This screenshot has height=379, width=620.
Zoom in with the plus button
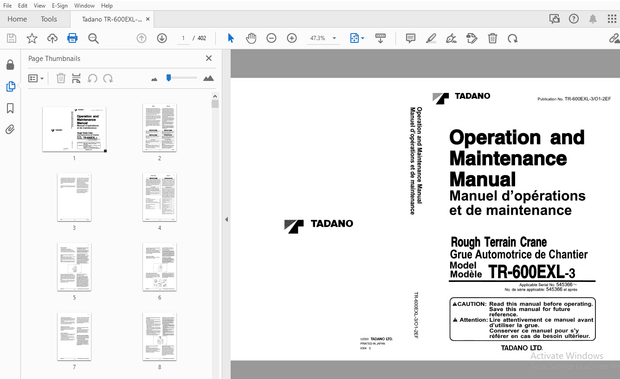(x=292, y=38)
